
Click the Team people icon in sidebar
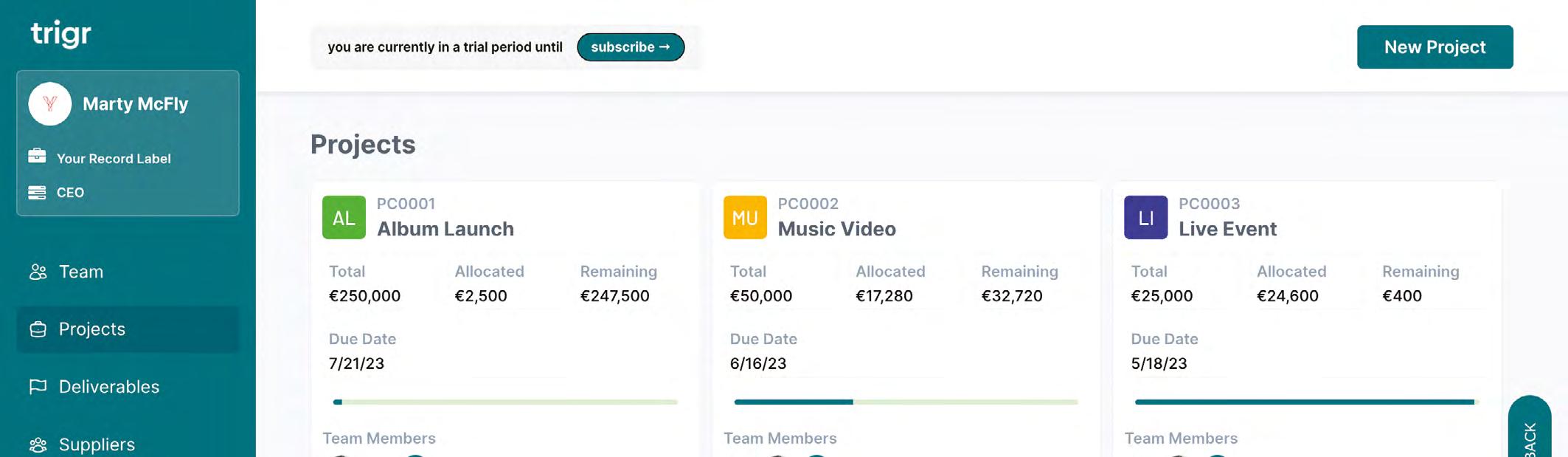tap(38, 272)
